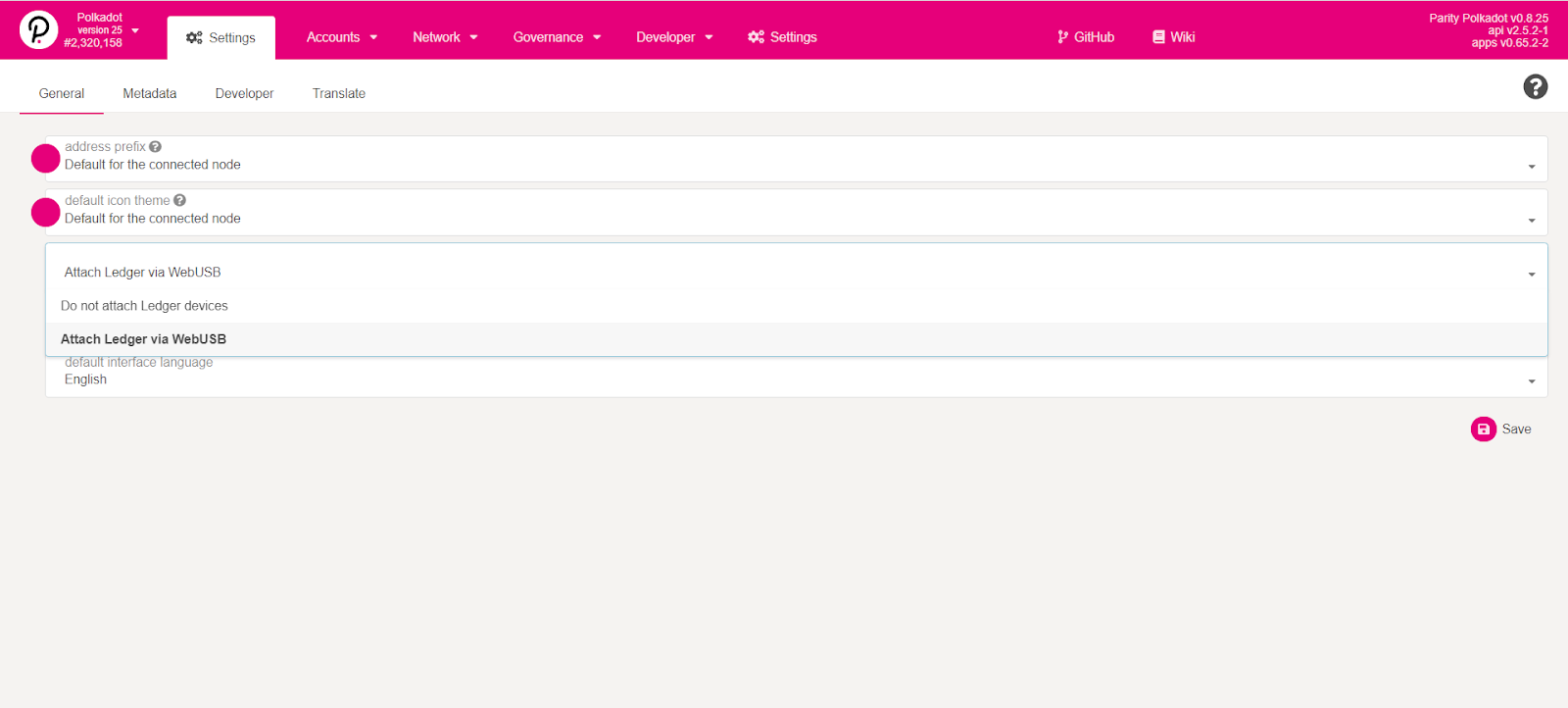The width and height of the screenshot is (1568, 708).
Task: Switch to the General tab
Action: coord(62,93)
